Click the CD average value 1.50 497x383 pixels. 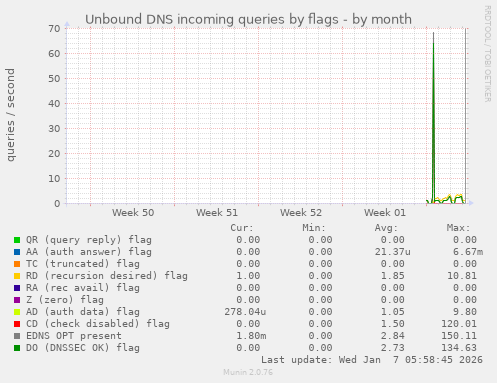(392, 324)
